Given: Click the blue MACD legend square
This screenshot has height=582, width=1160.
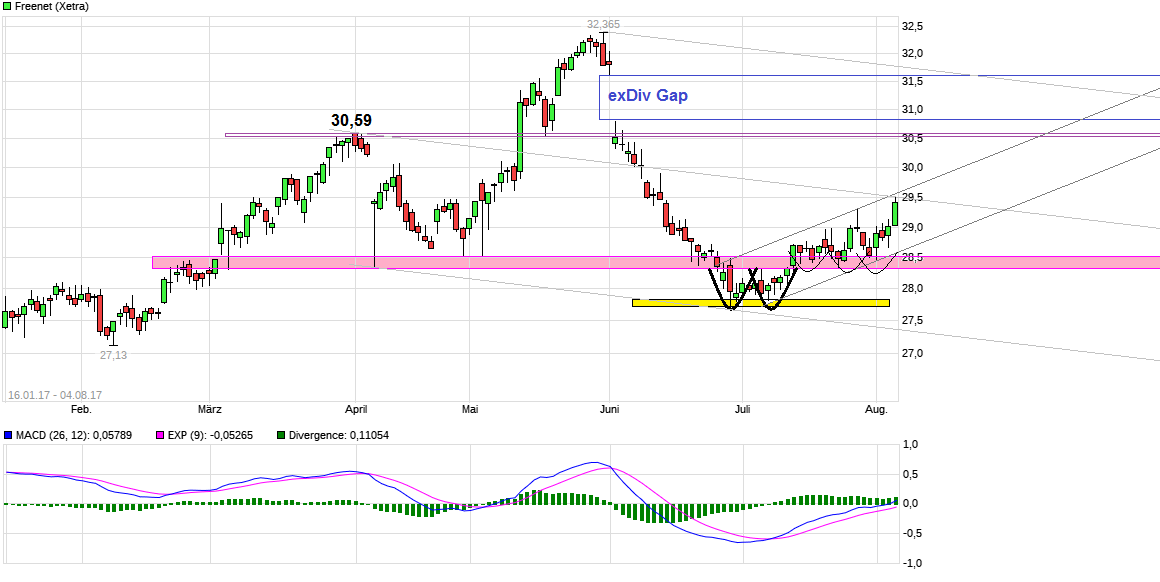Looking at the screenshot, I should [x=8, y=436].
